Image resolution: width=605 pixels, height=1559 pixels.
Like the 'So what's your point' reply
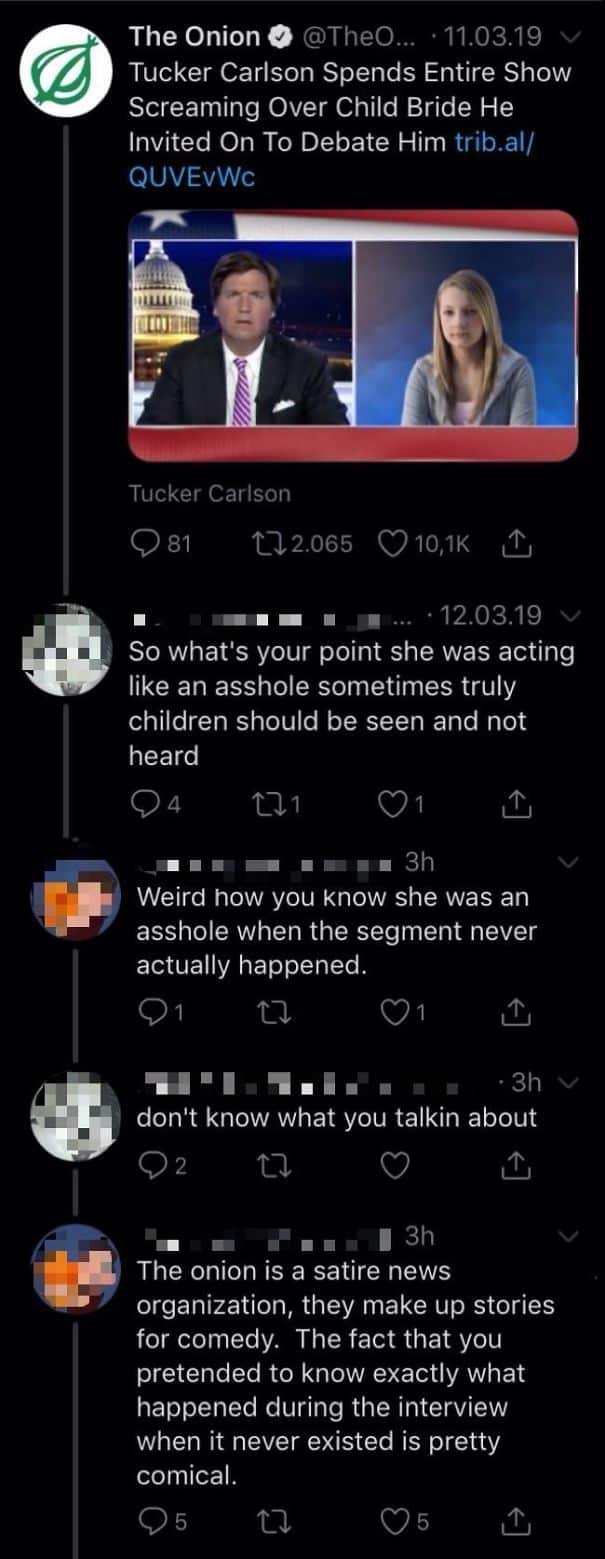pyautogui.click(x=404, y=803)
